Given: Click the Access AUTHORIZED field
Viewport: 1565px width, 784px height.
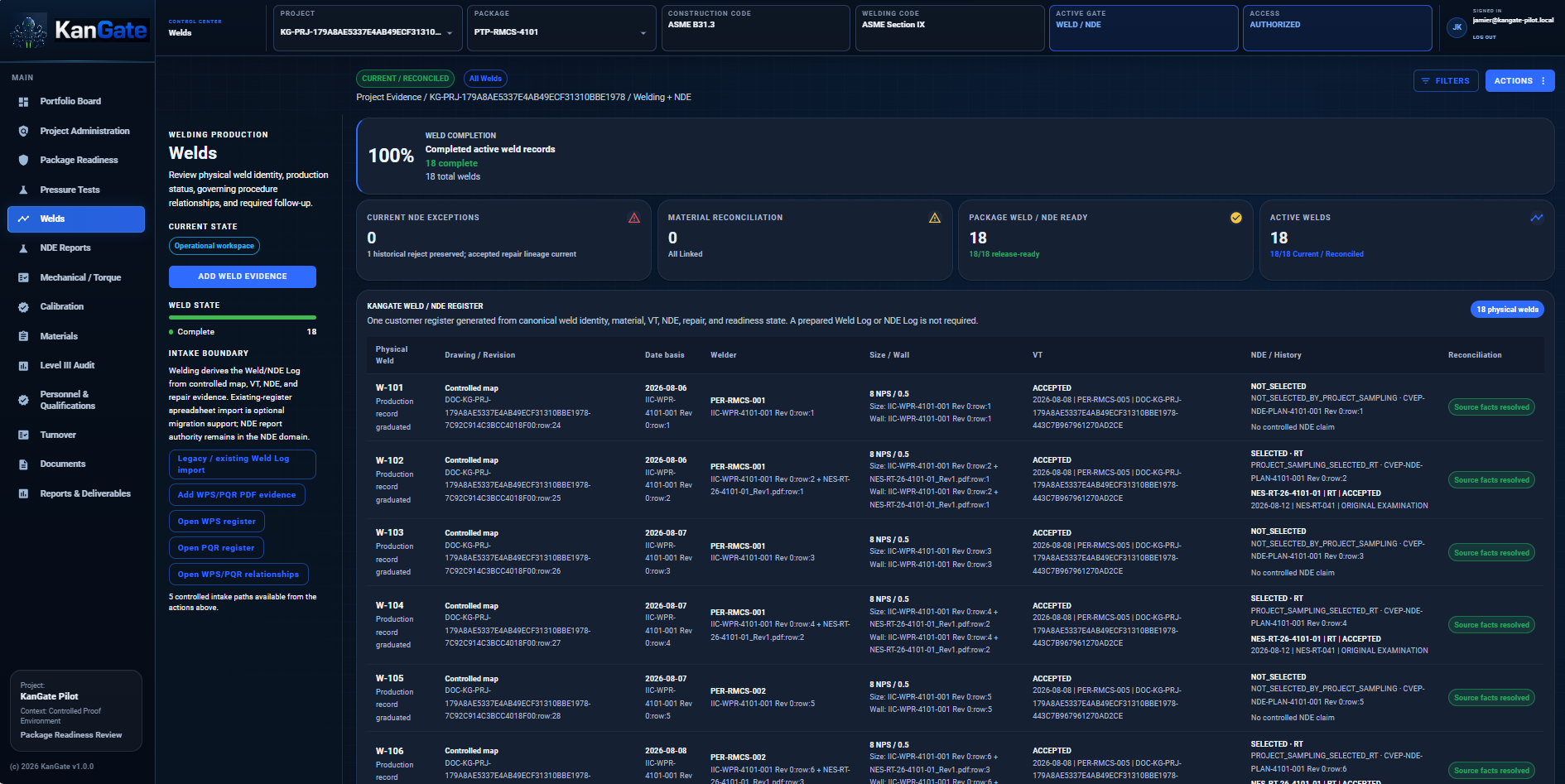Looking at the screenshot, I should pos(1337,28).
